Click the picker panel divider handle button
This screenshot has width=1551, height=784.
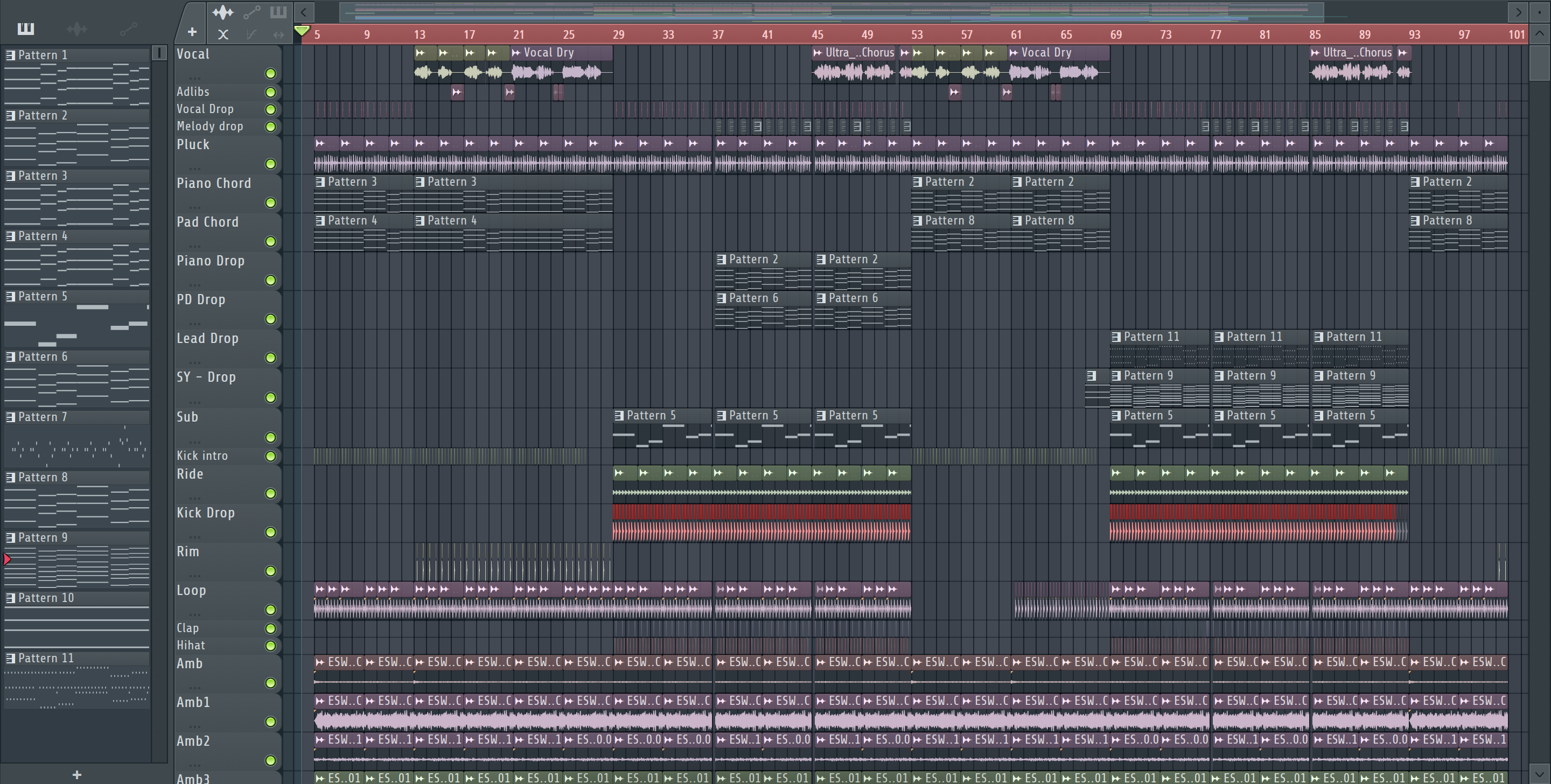pyautogui.click(x=159, y=53)
